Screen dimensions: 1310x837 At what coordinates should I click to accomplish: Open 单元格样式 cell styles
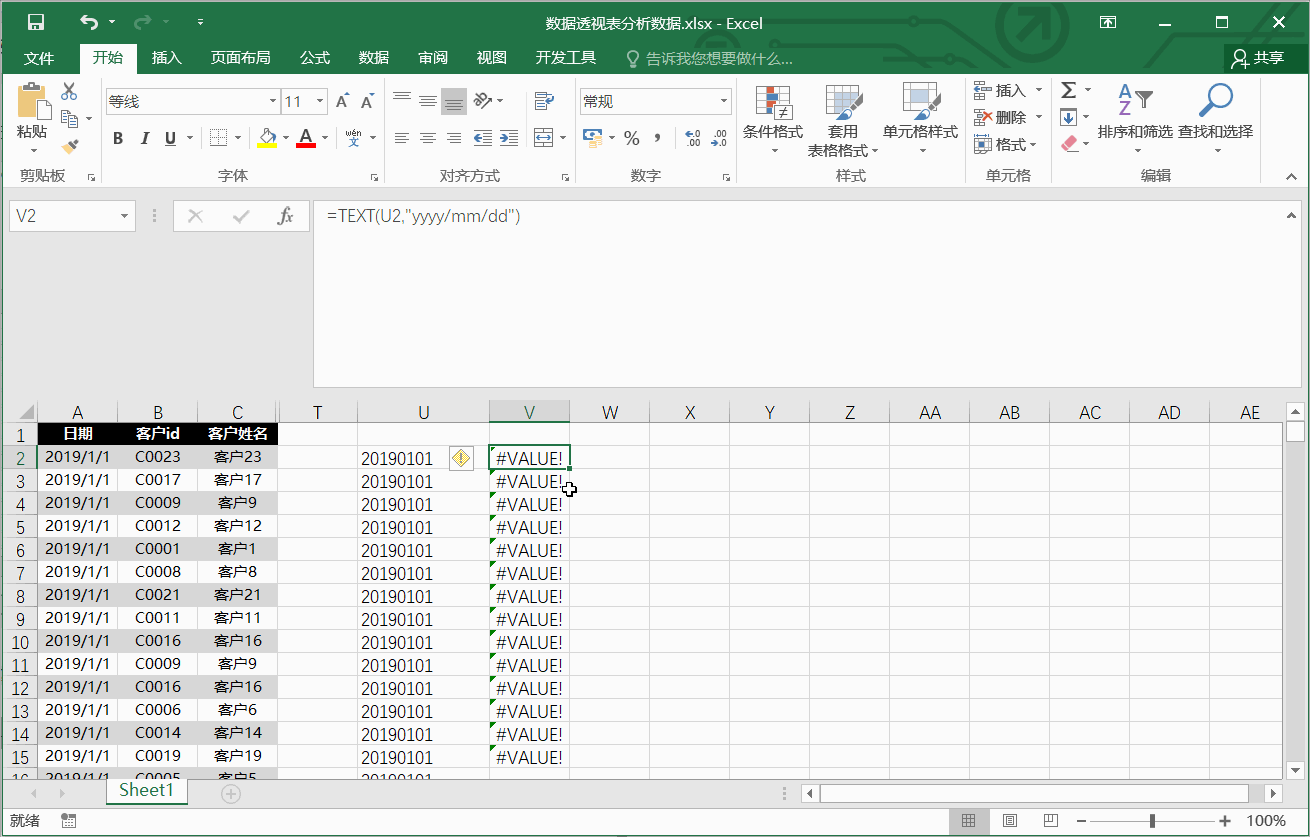tap(920, 120)
